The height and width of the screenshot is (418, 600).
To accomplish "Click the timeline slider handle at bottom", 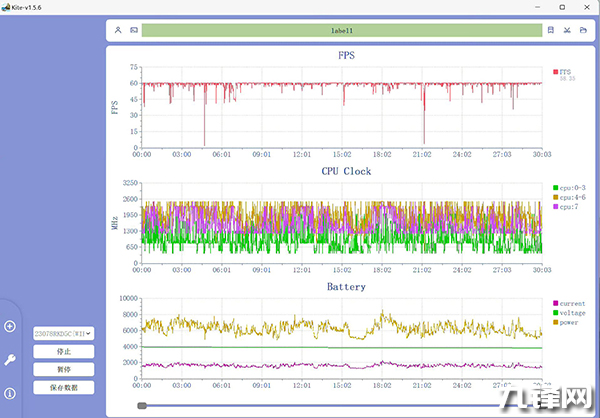I will click(x=143, y=405).
